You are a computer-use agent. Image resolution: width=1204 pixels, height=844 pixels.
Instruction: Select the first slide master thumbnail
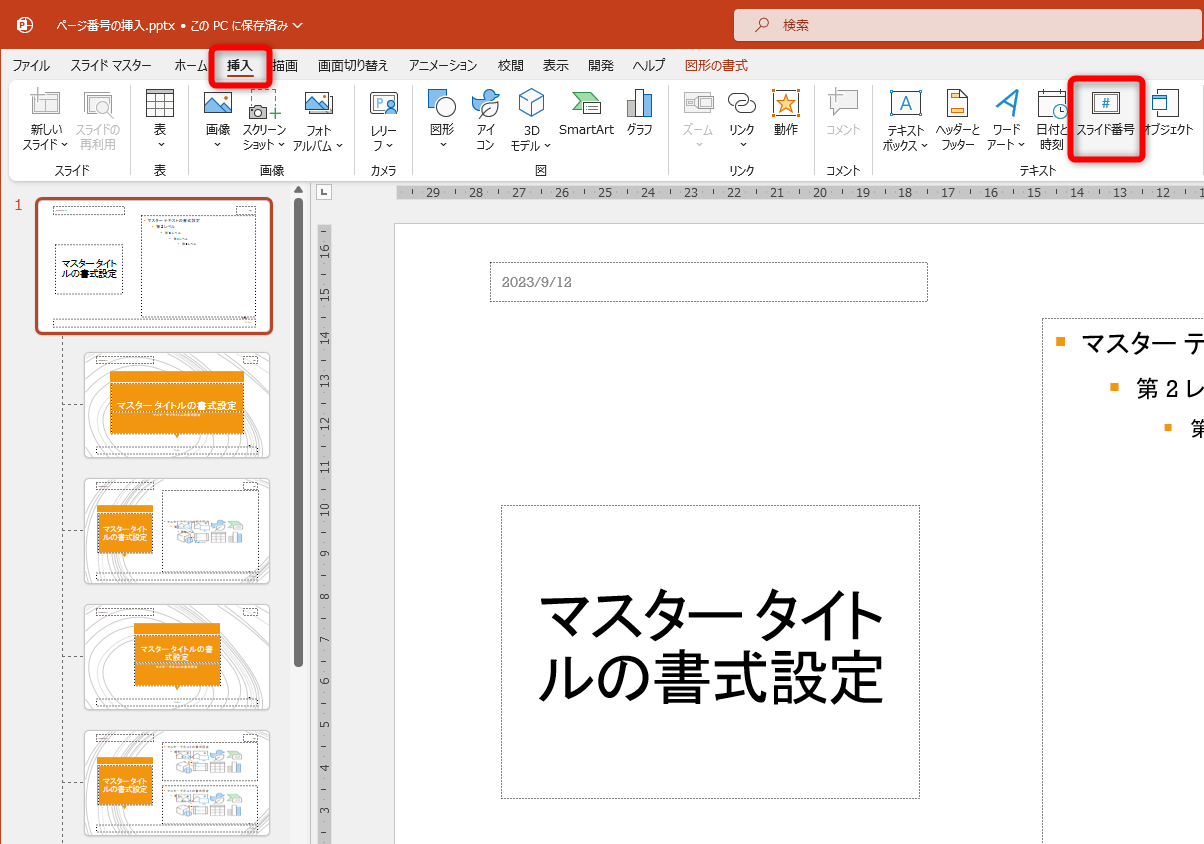[154, 266]
